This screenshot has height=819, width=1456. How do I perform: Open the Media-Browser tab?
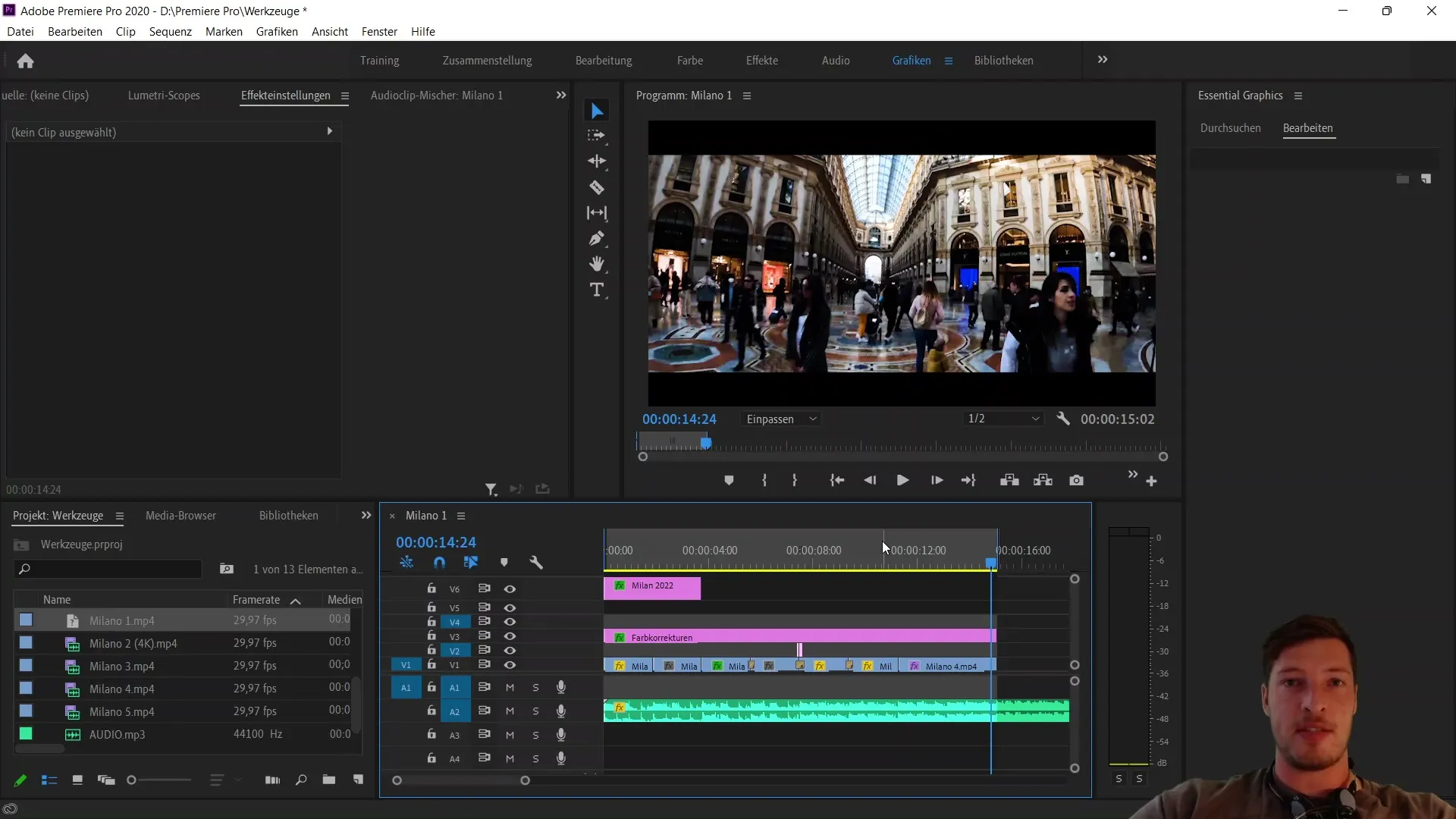point(180,516)
